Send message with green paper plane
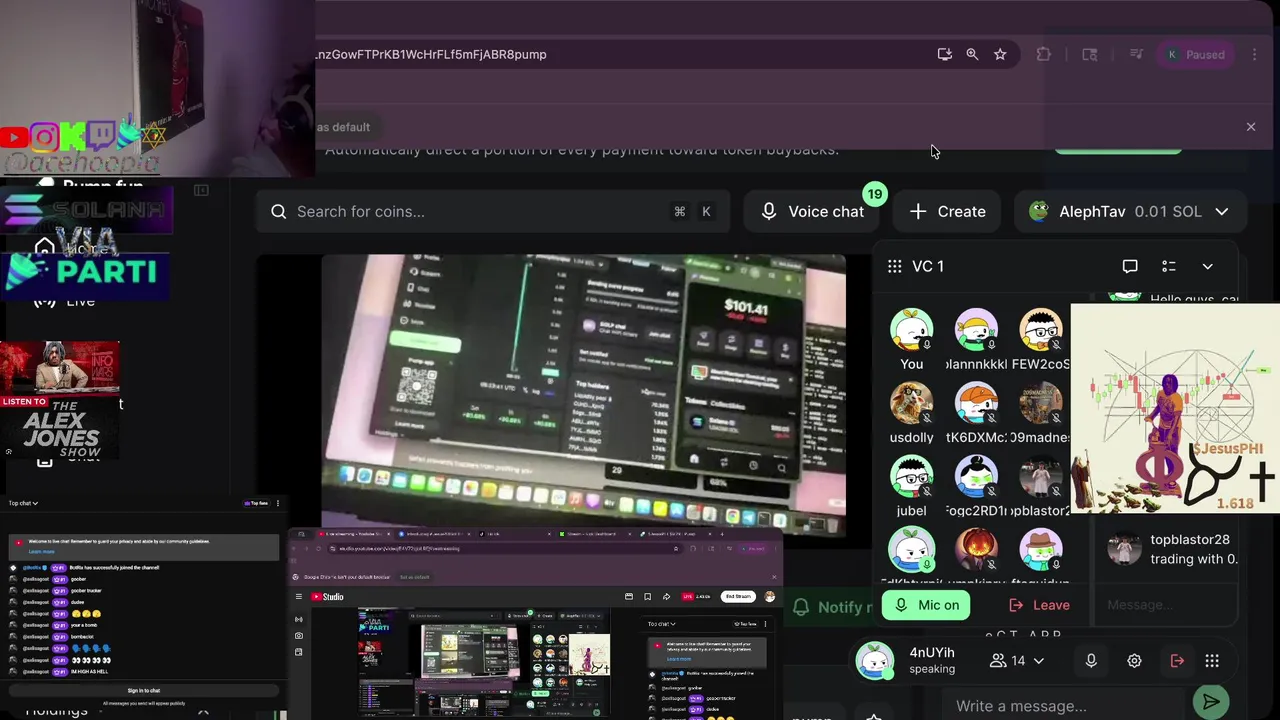The width and height of the screenshot is (1280, 720). pos(1211,702)
